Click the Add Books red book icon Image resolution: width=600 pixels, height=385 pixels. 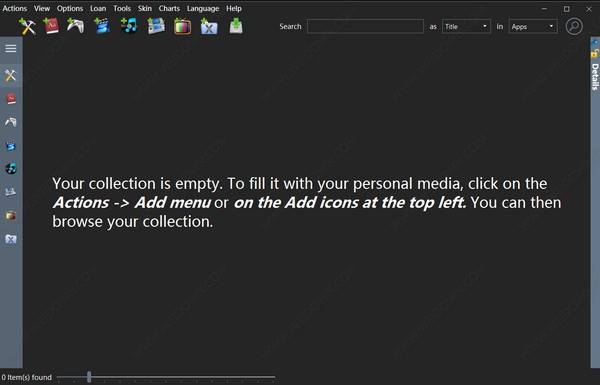coord(51,26)
